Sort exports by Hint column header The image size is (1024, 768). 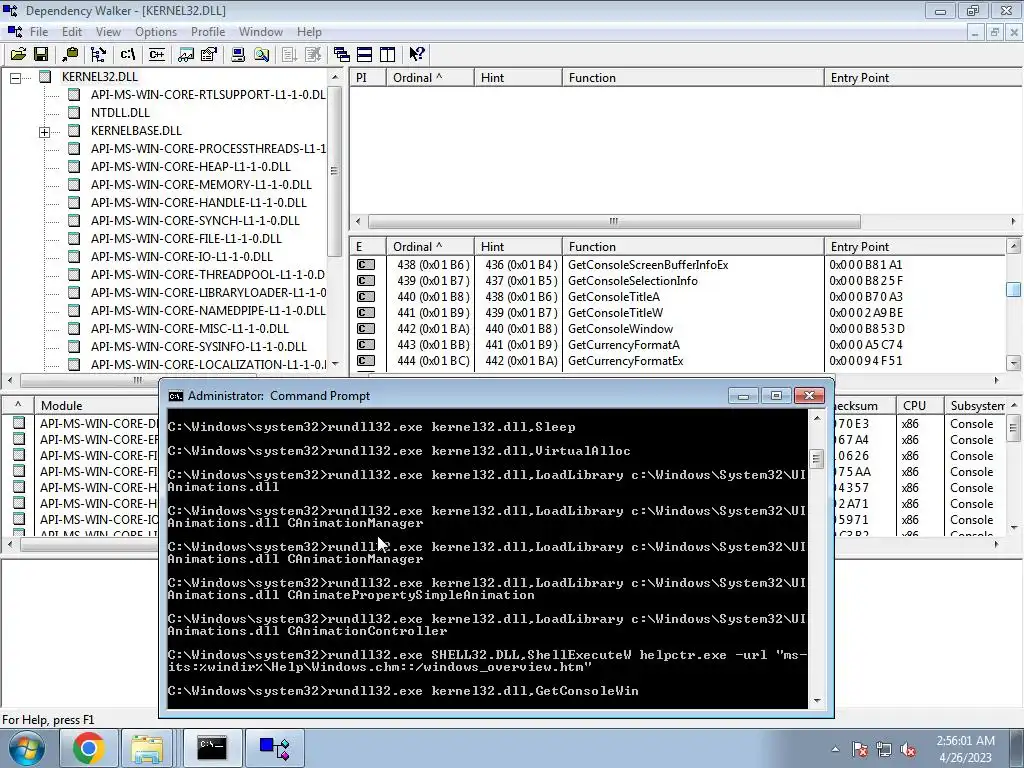tap(518, 246)
